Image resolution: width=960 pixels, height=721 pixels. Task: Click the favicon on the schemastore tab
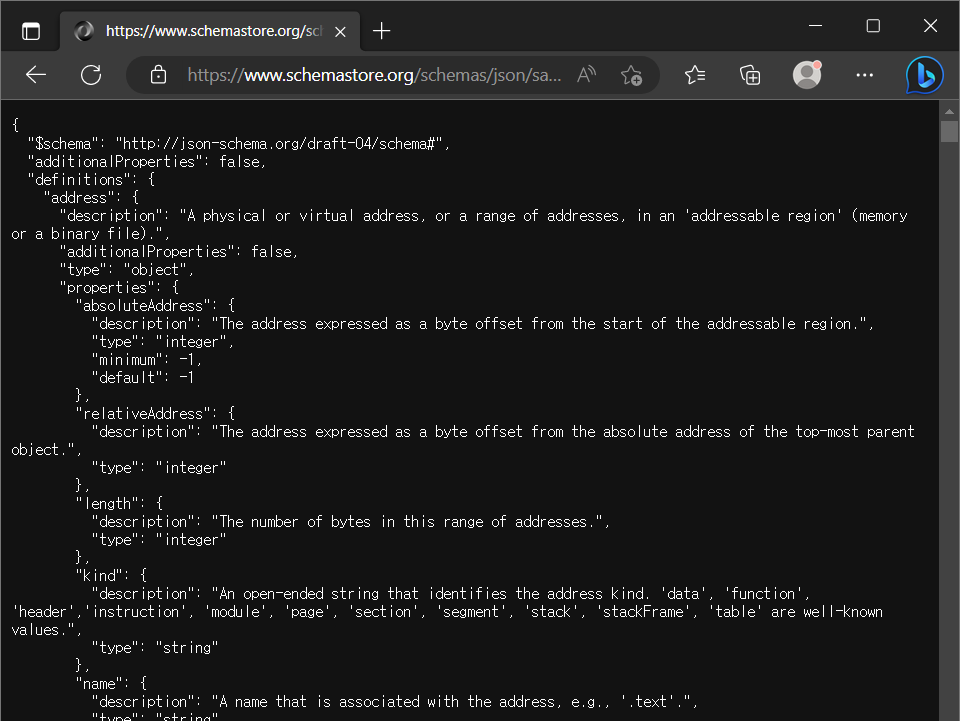click(84, 31)
